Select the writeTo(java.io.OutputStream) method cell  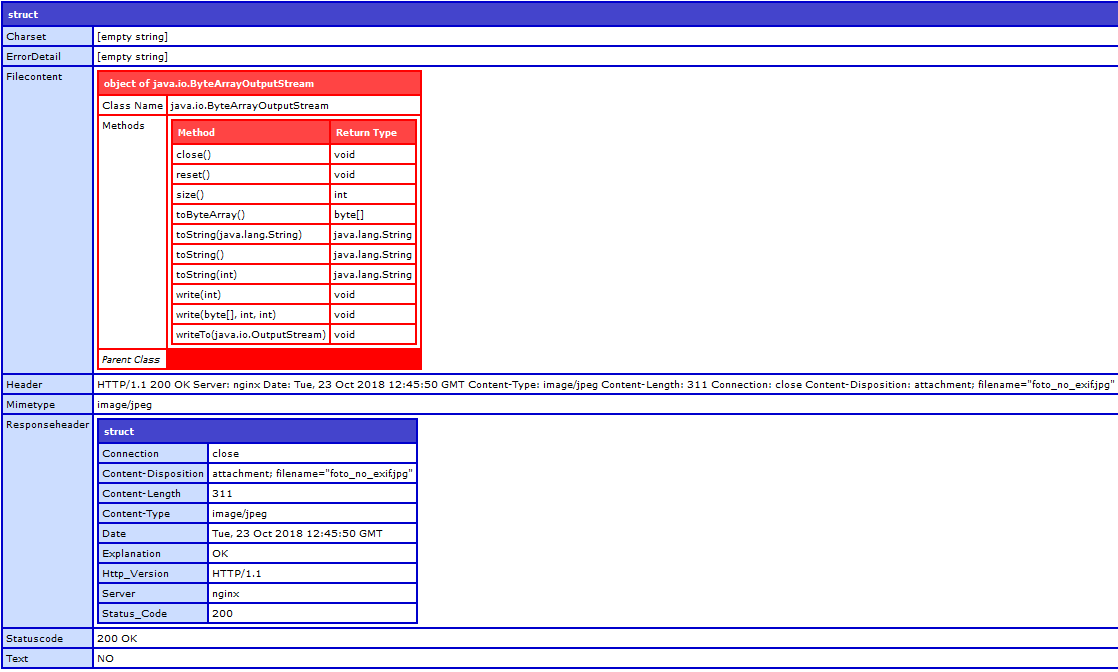pyautogui.click(x=250, y=335)
